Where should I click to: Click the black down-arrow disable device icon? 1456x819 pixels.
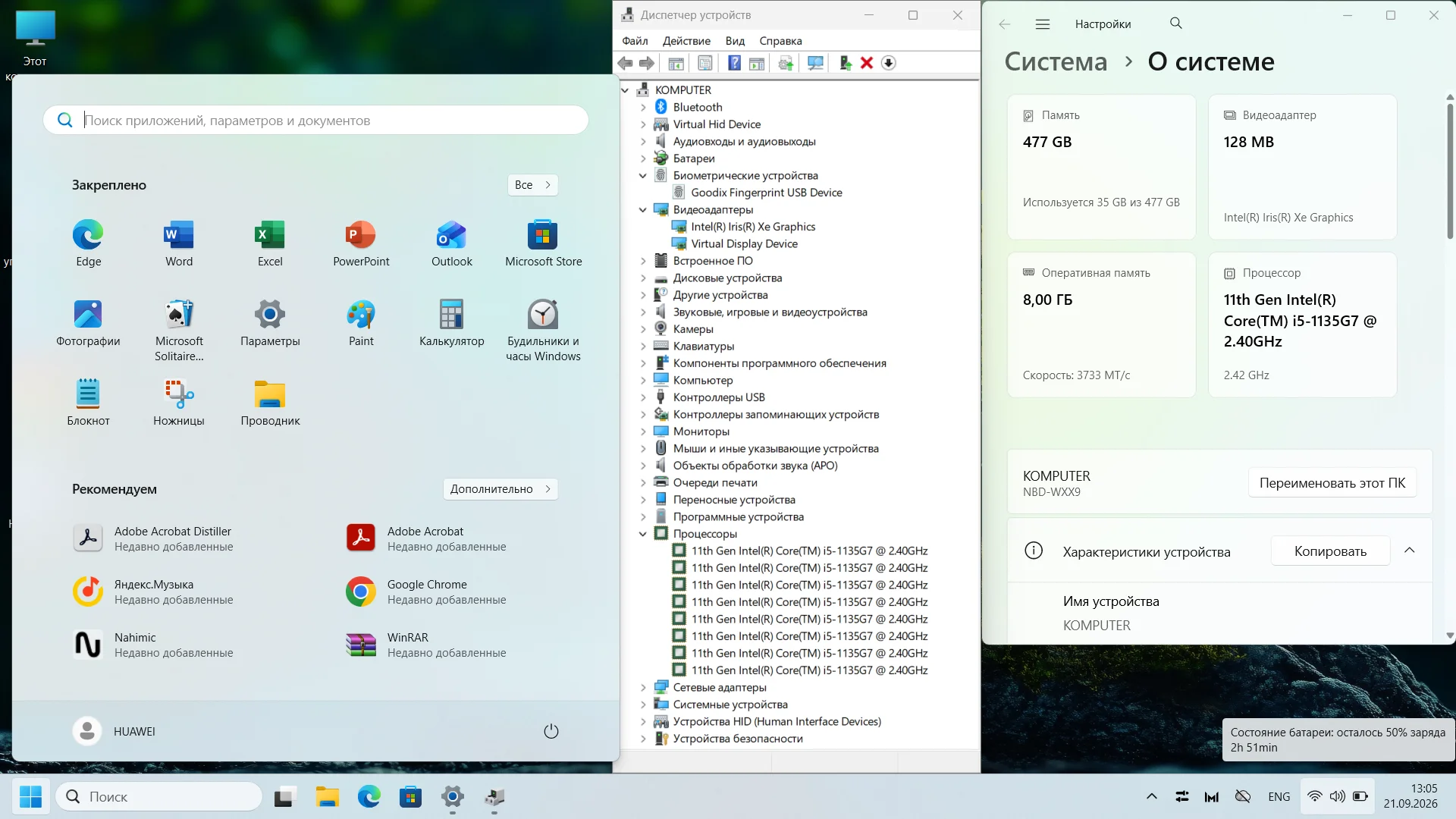point(889,63)
